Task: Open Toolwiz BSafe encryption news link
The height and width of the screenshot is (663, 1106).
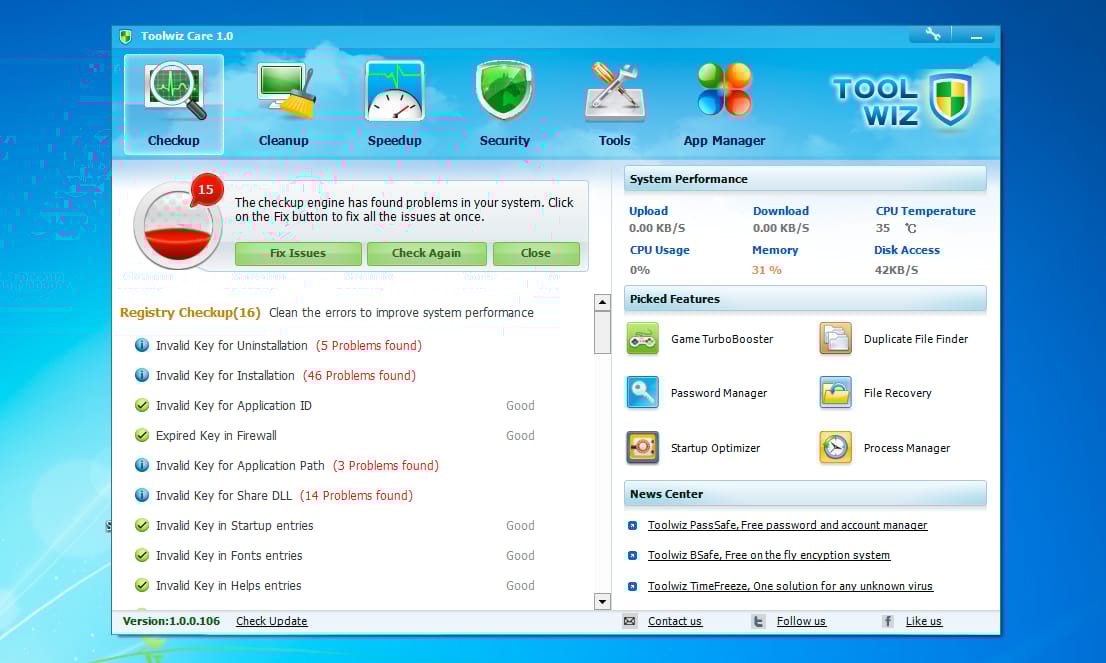Action: click(769, 556)
